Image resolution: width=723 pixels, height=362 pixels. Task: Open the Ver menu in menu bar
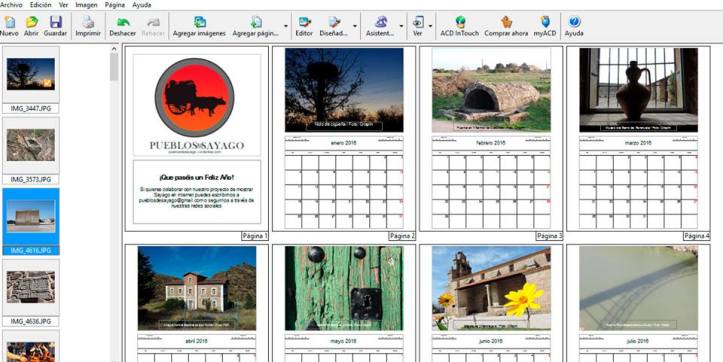point(64,5)
